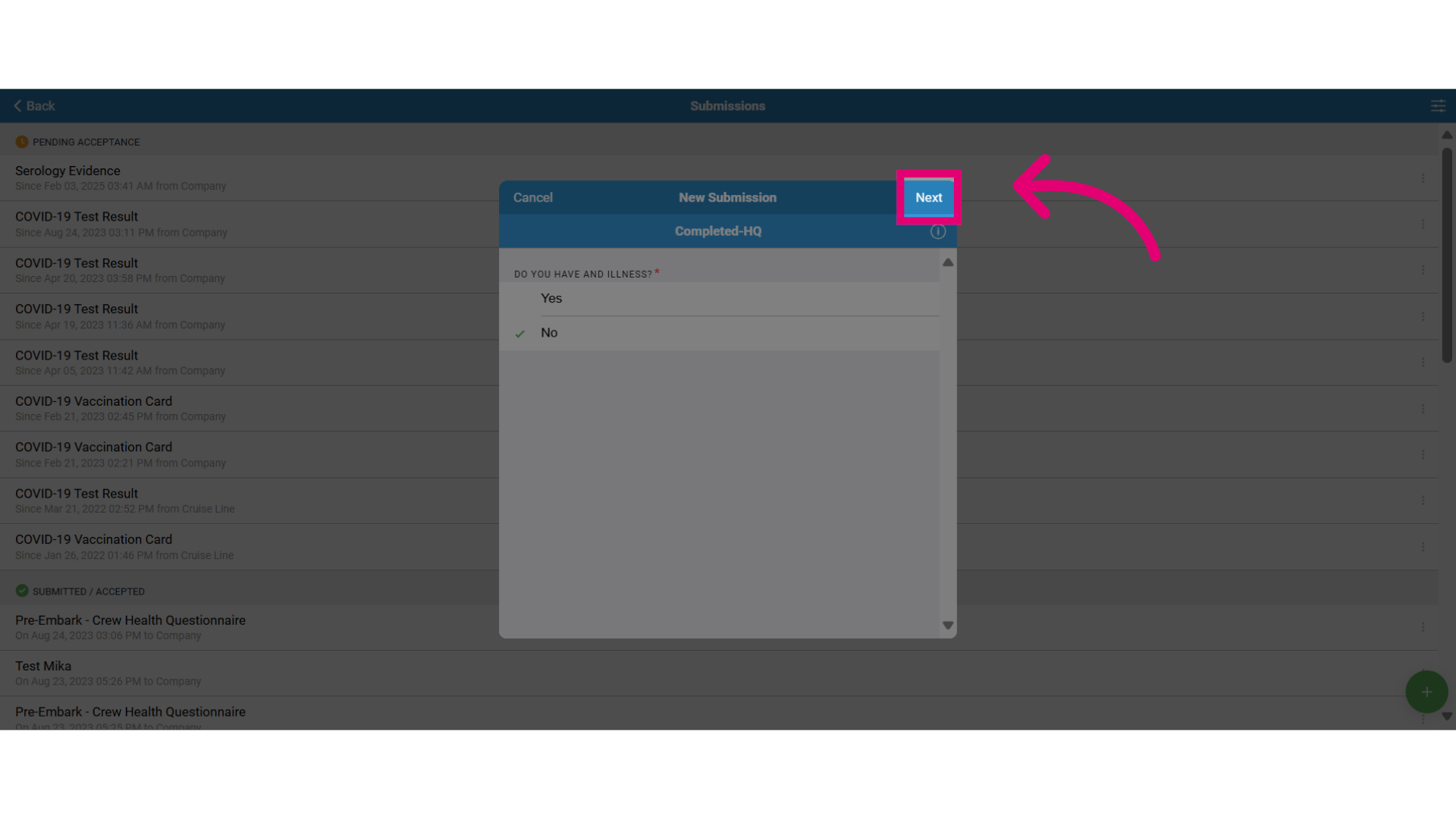Open options for Questionnaire Aug 24, 2023
The image size is (1456, 819).
point(1423,627)
